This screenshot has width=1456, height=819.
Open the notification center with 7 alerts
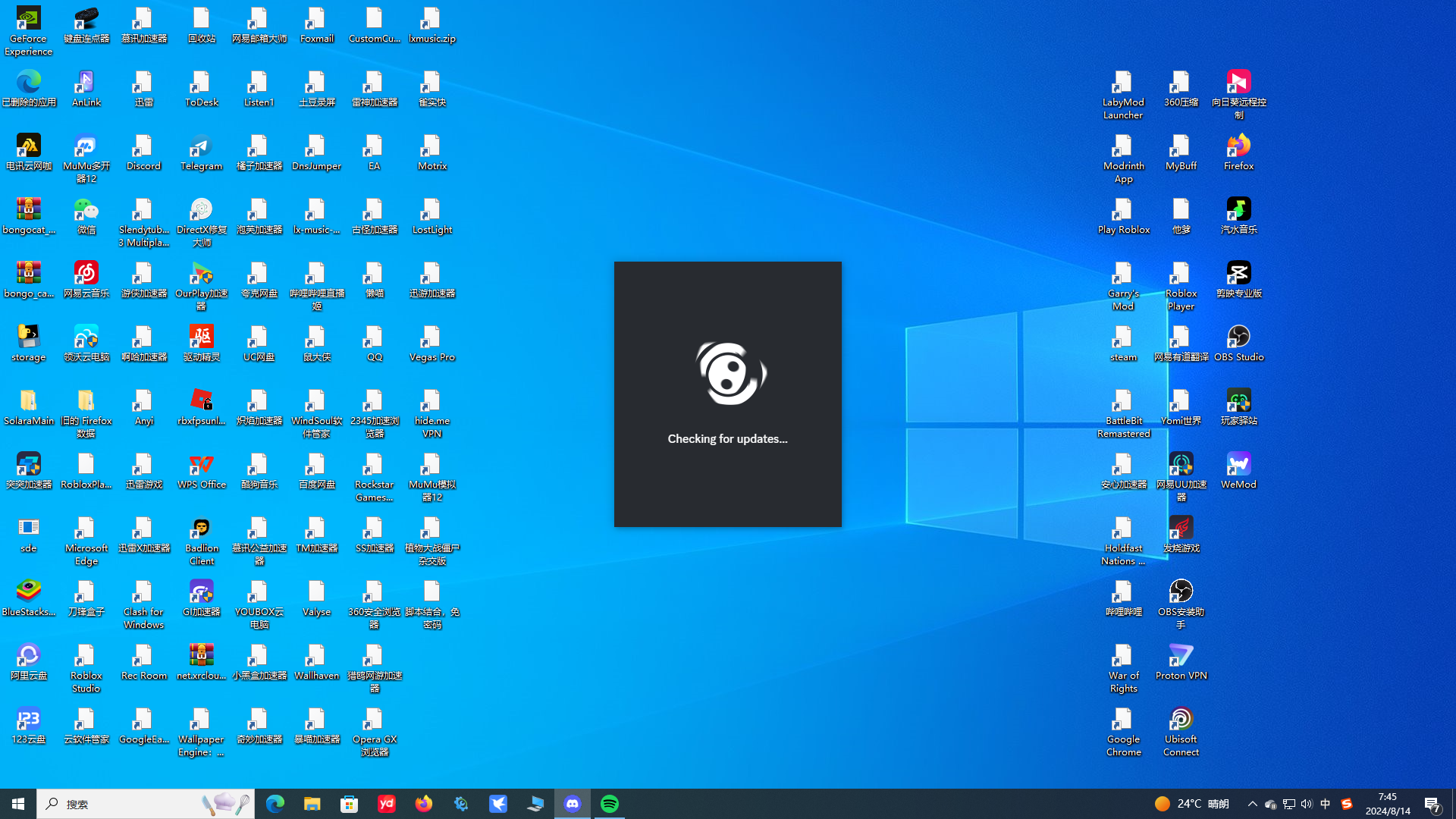1432,804
